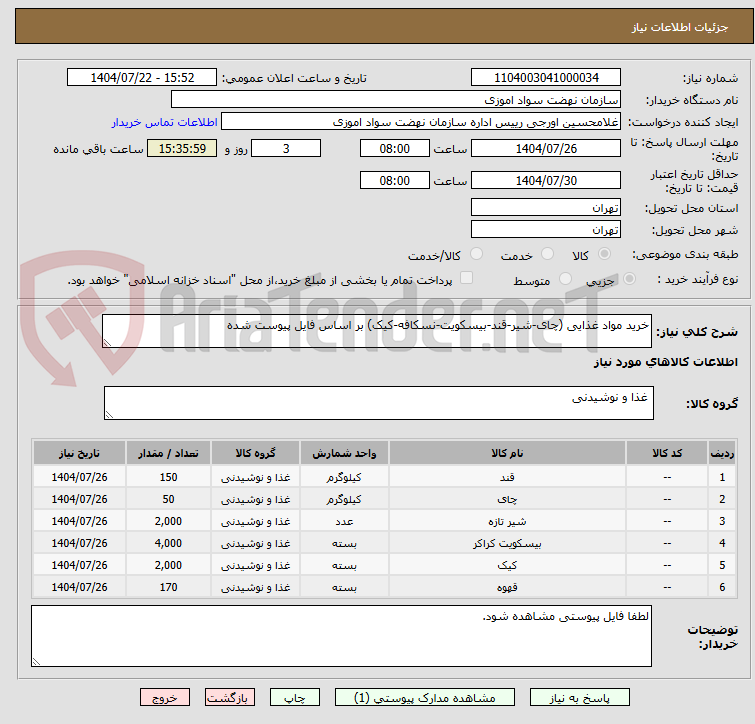
Task: Select متوسط purchase type radio
Action: click(x=565, y=280)
